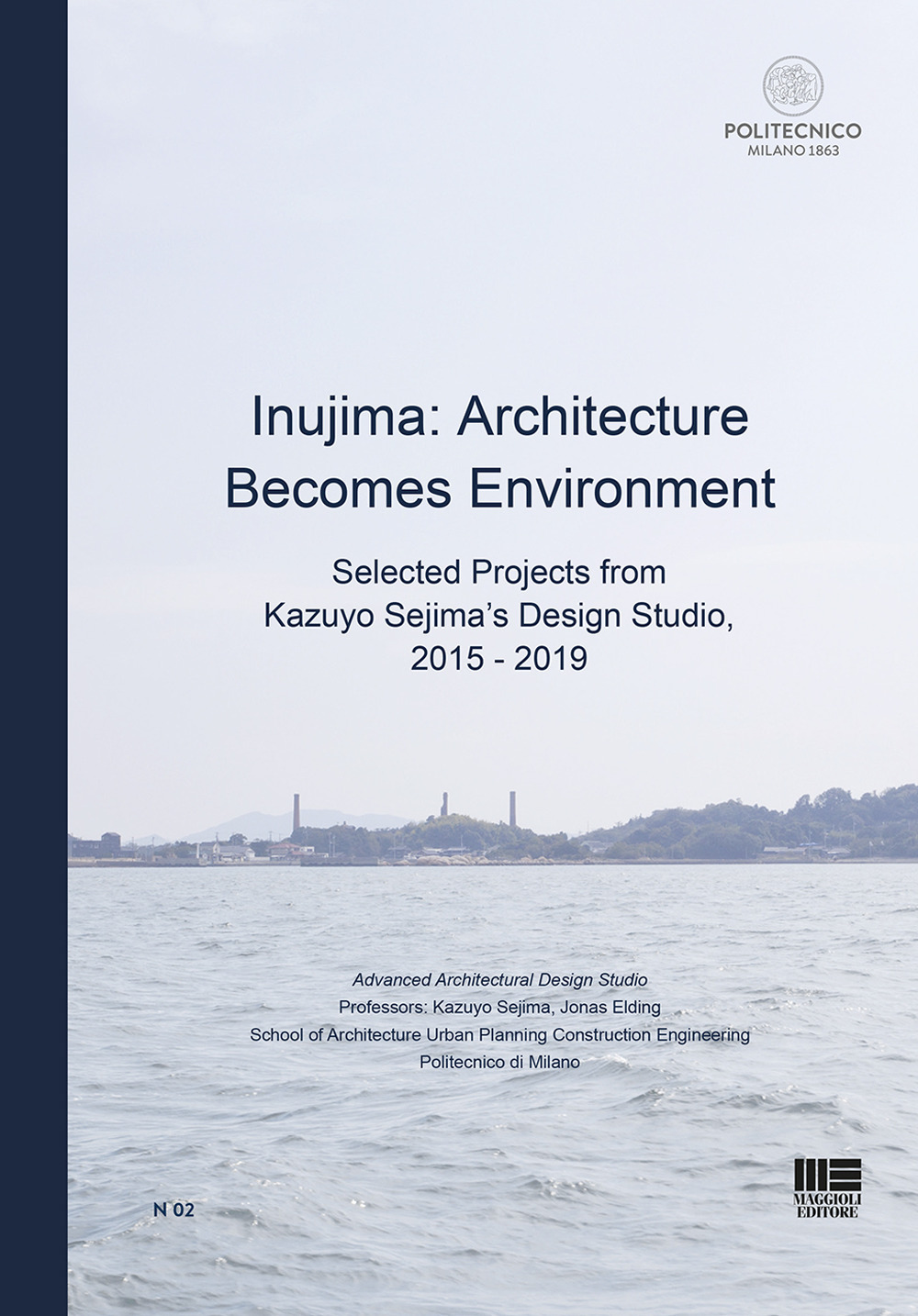Click the School of Architecture credit text

(501, 1035)
